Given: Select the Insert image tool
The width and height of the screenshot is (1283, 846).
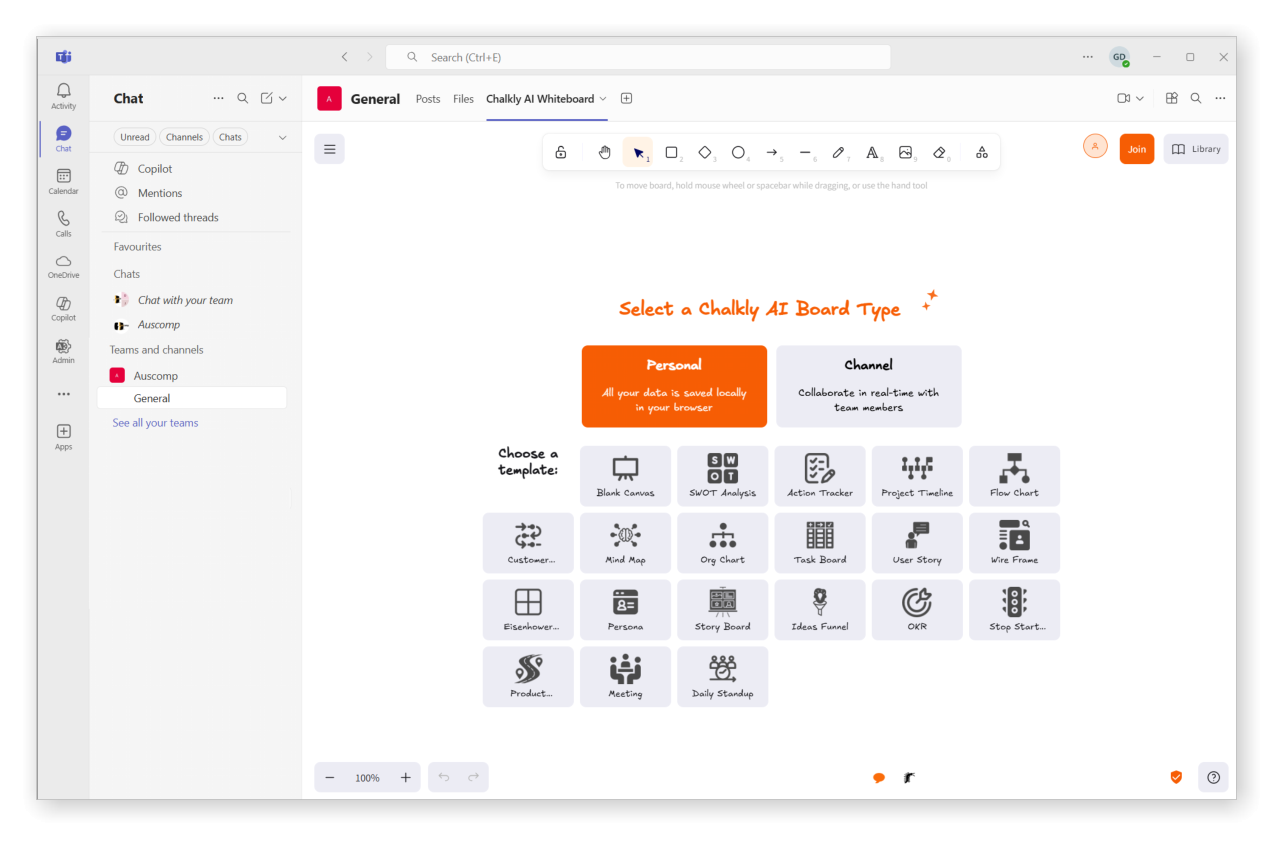Looking at the screenshot, I should (905, 152).
